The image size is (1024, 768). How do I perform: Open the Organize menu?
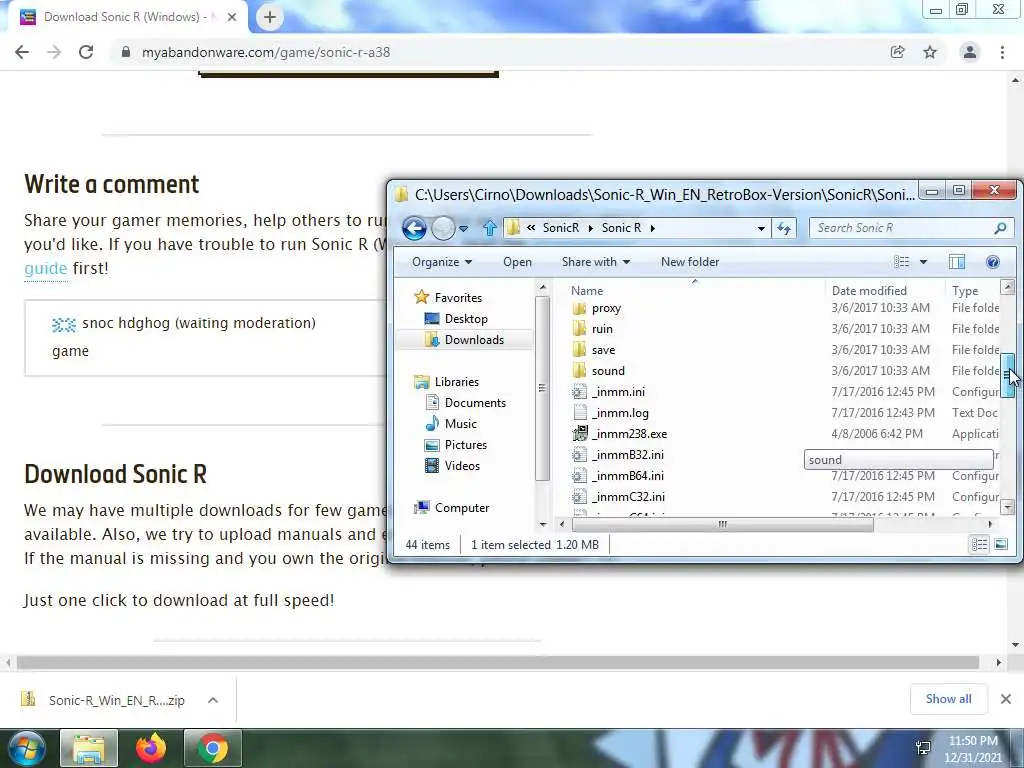(441, 262)
